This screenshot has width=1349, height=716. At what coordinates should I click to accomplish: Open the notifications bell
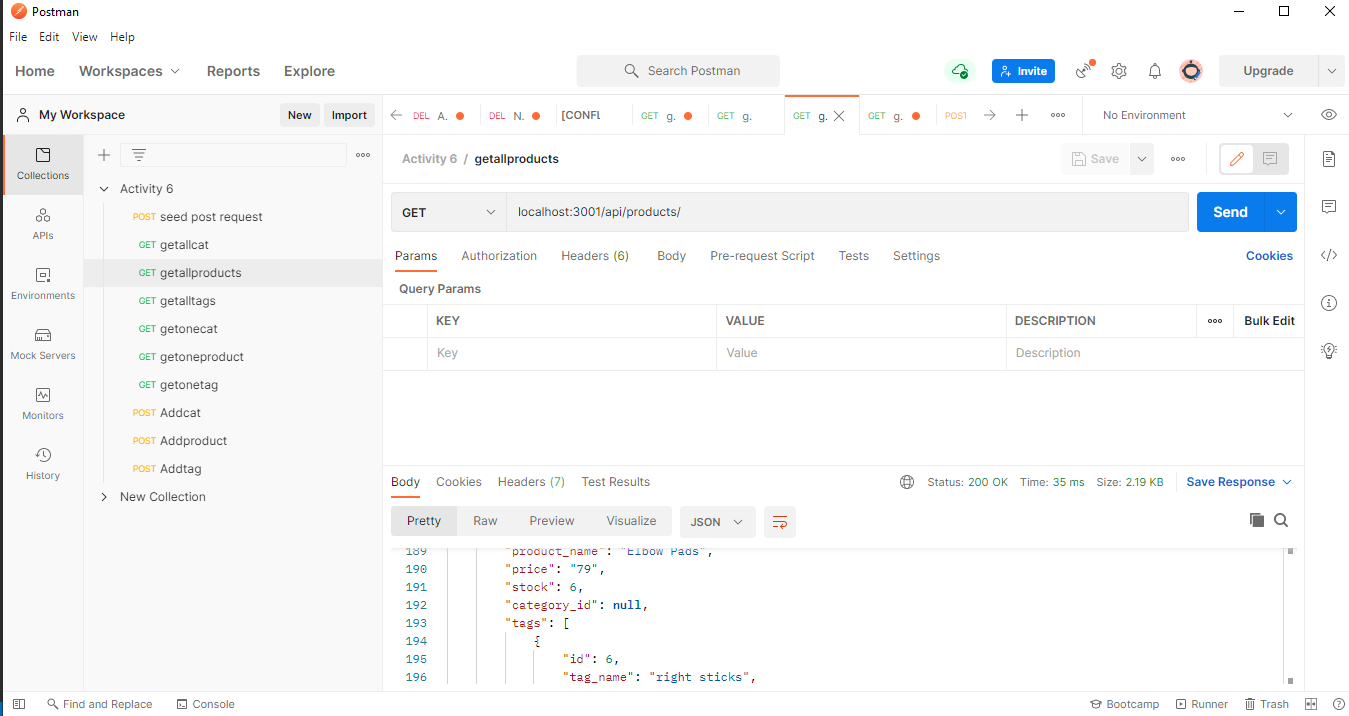(x=1154, y=70)
